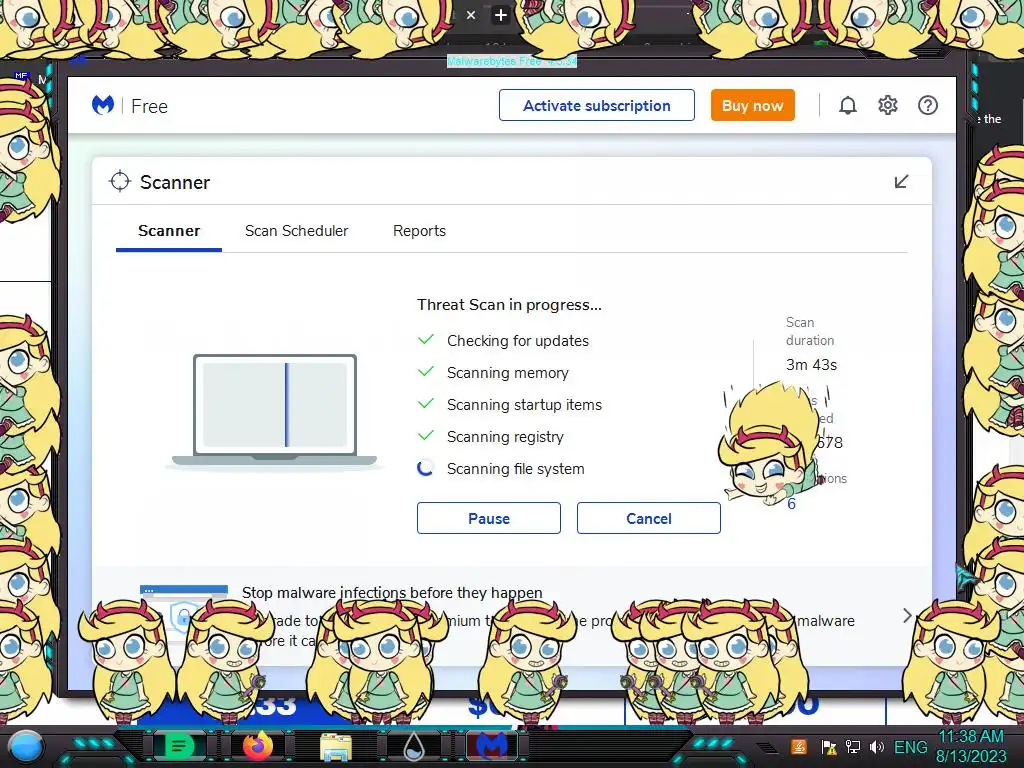
Task: Click the scan duration value 3m 43s
Action: [811, 364]
